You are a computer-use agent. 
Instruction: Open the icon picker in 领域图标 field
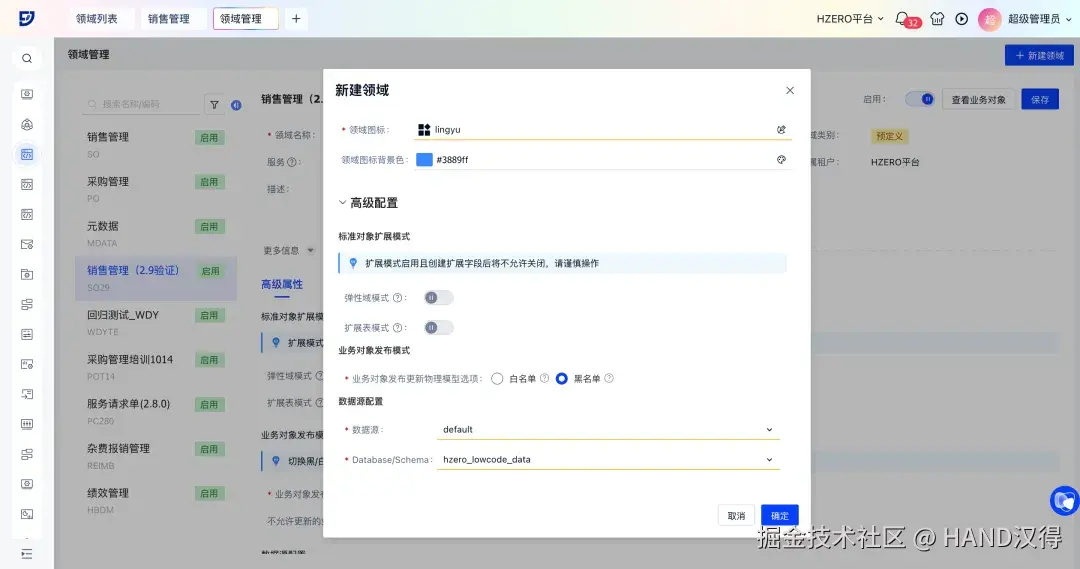coord(781,130)
